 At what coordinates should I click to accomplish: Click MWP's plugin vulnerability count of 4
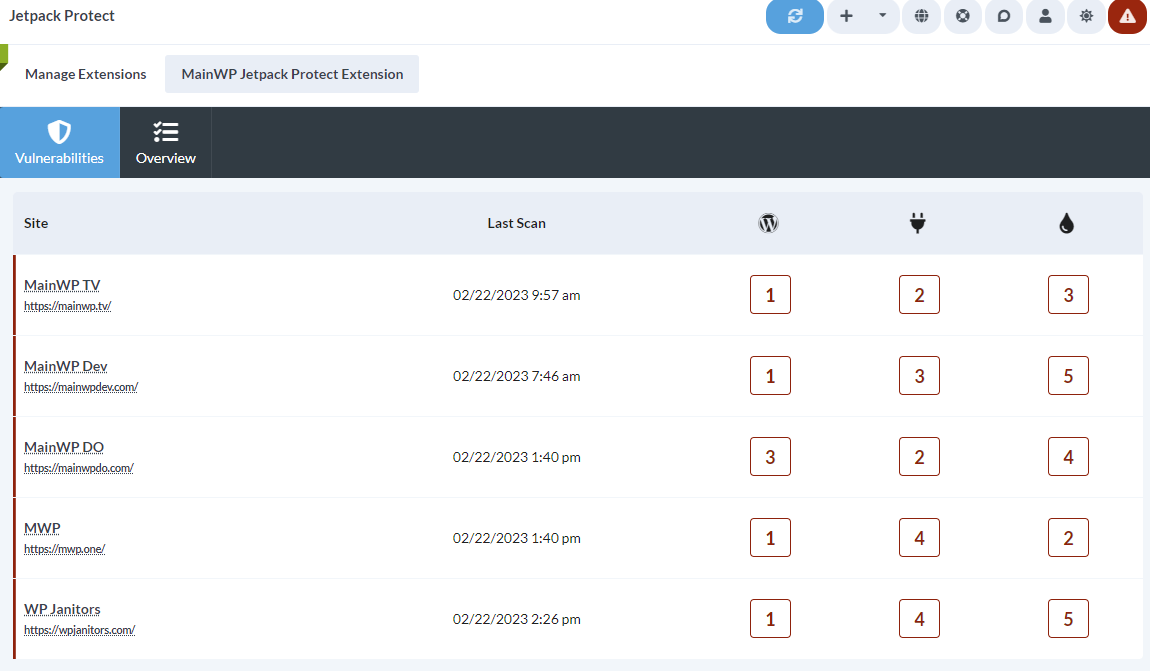918,537
